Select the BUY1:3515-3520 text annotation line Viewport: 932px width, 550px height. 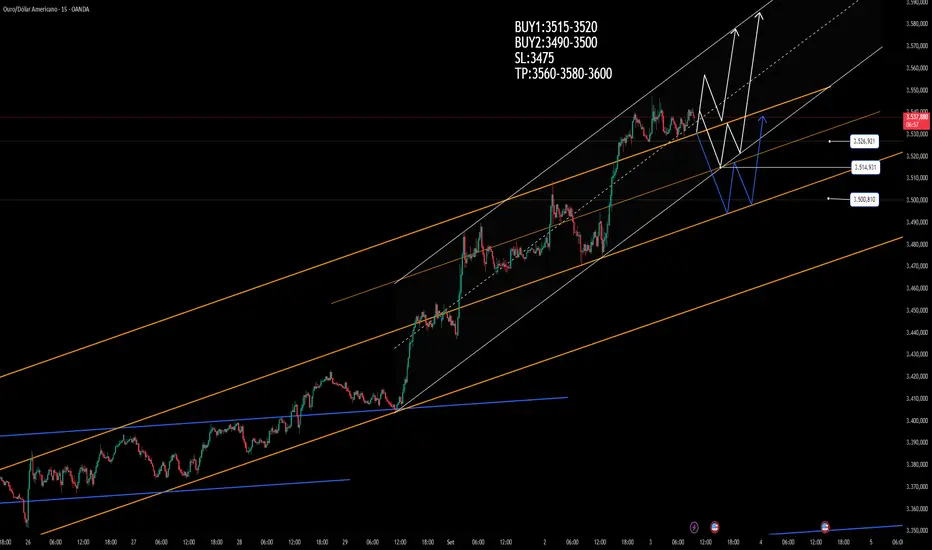pyautogui.click(x=556, y=27)
